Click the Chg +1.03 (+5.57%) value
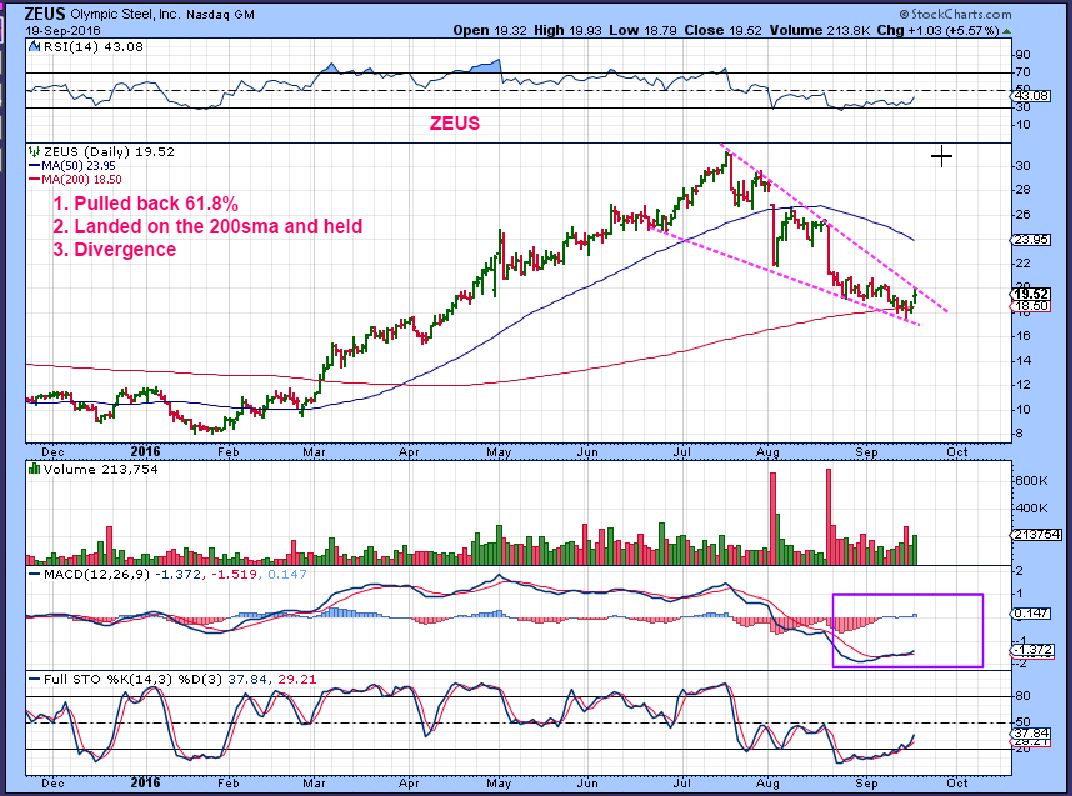The image size is (1072, 796). click(939, 30)
